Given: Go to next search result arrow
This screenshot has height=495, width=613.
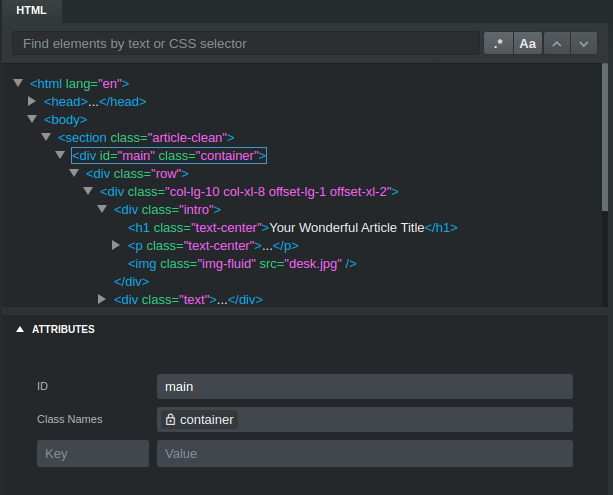Looking at the screenshot, I should coord(584,44).
